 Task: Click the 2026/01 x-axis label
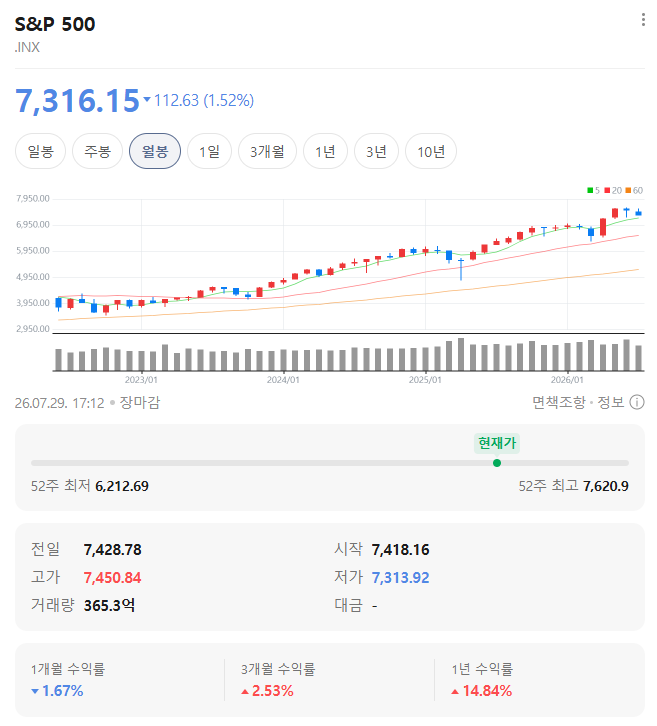pos(567,380)
